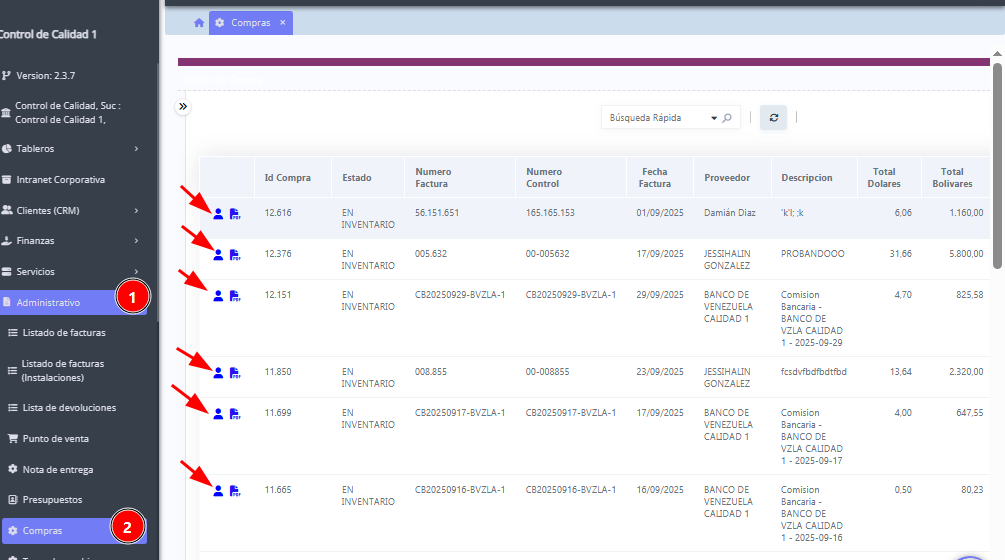Viewport: 1005px width, 560px height.
Task: Open the Búsqueda Rápida dropdown arrow
Action: click(714, 118)
